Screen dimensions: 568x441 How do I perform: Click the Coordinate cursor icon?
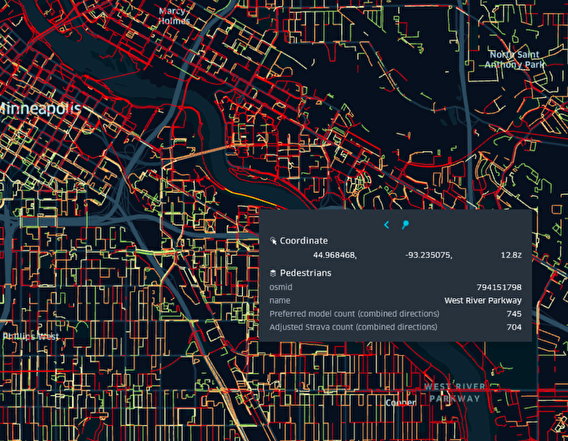(273, 241)
